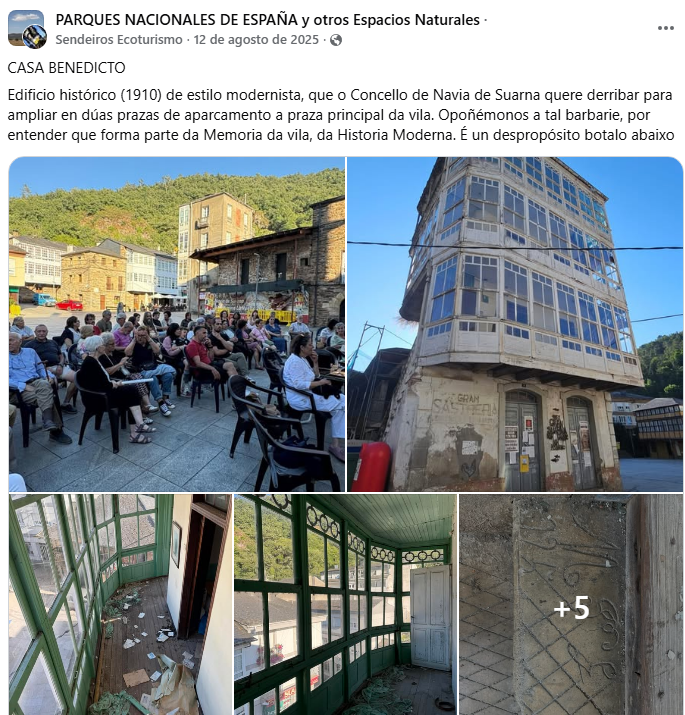Viewport: 685px width, 715px height.
Task: Open the group profile picture avatar
Action: (x=27, y=29)
